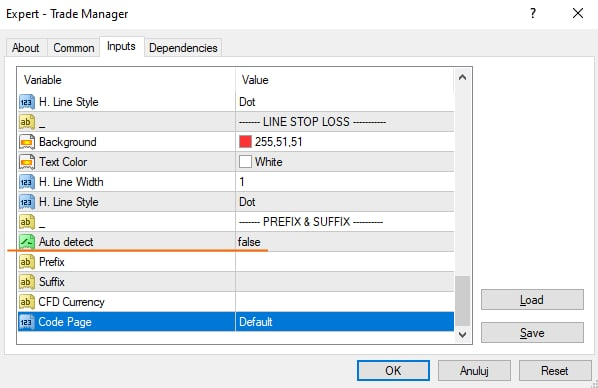This screenshot has width=598, height=388.
Task: Click the string icon on the LINE STOP LOSS separator row
Action: [x=27, y=122]
